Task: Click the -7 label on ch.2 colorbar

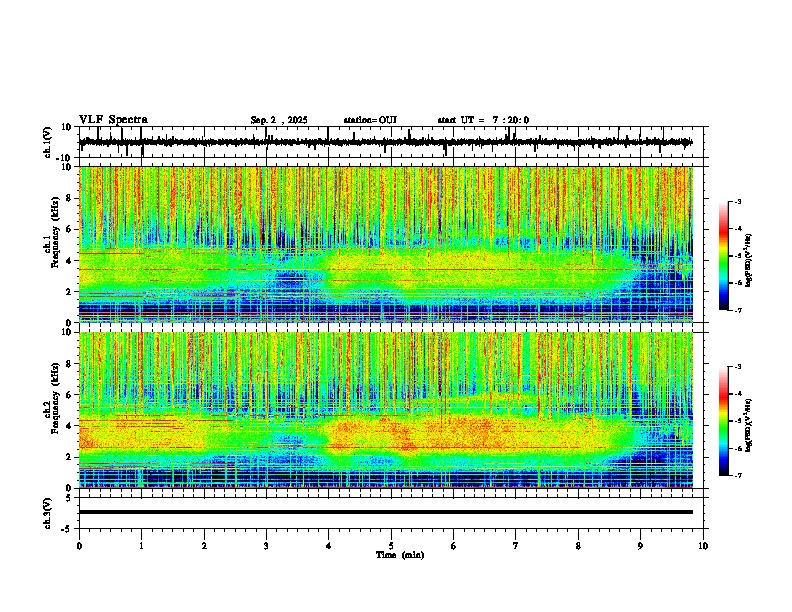Action: click(737, 475)
